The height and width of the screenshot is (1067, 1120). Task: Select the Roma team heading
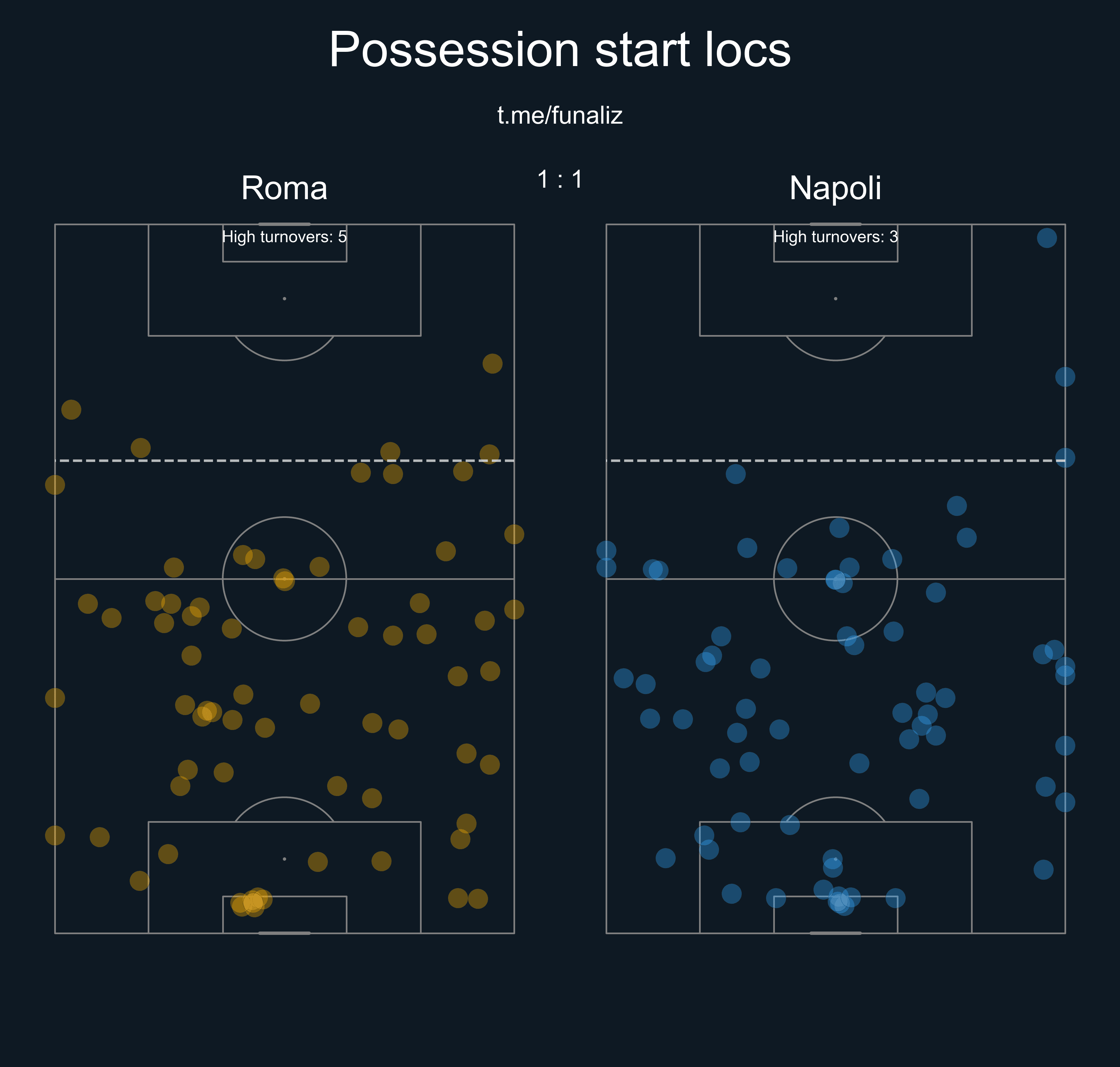284,188
